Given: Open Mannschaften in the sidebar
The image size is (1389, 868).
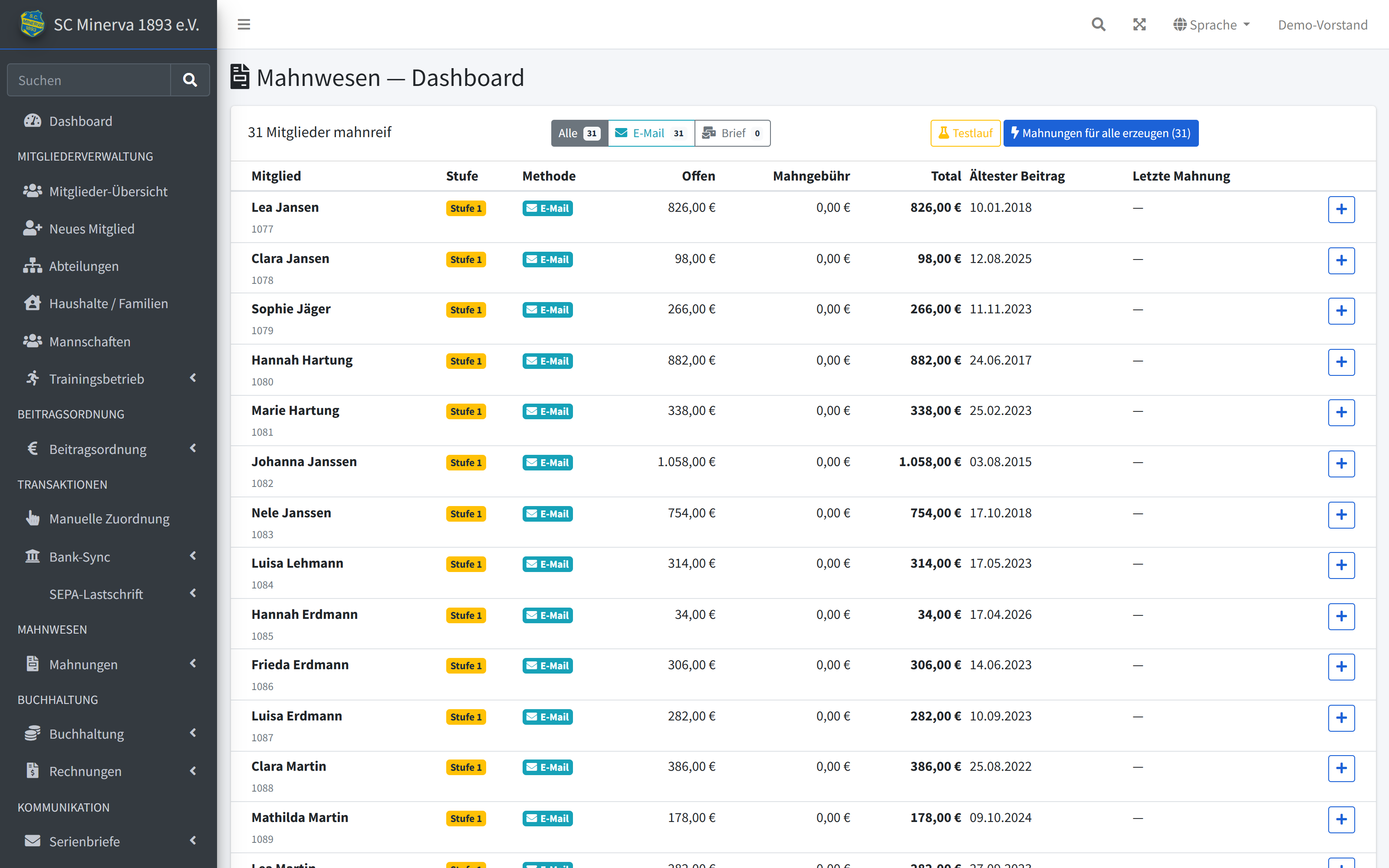Looking at the screenshot, I should pos(109,341).
